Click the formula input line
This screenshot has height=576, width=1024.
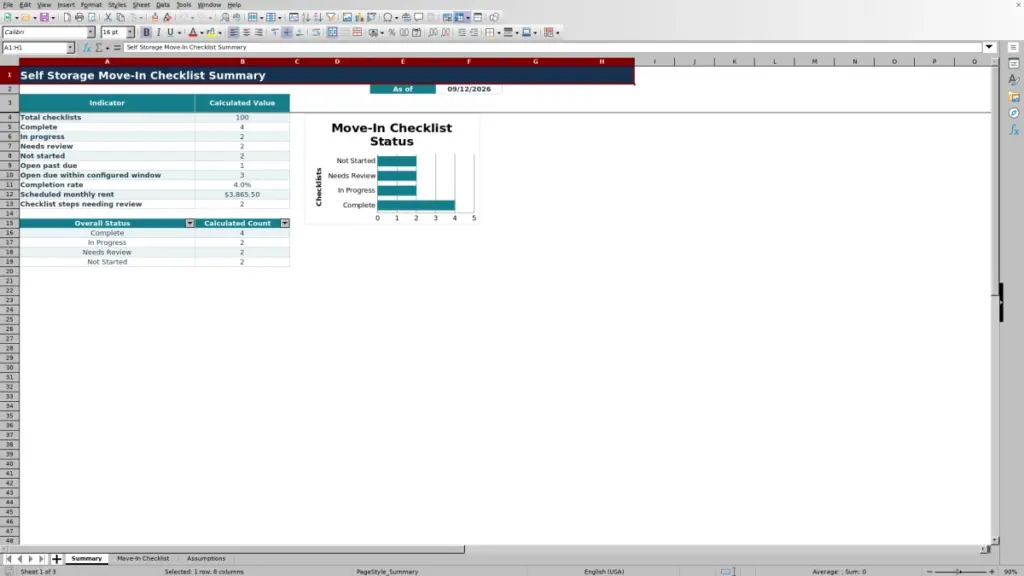(552, 48)
